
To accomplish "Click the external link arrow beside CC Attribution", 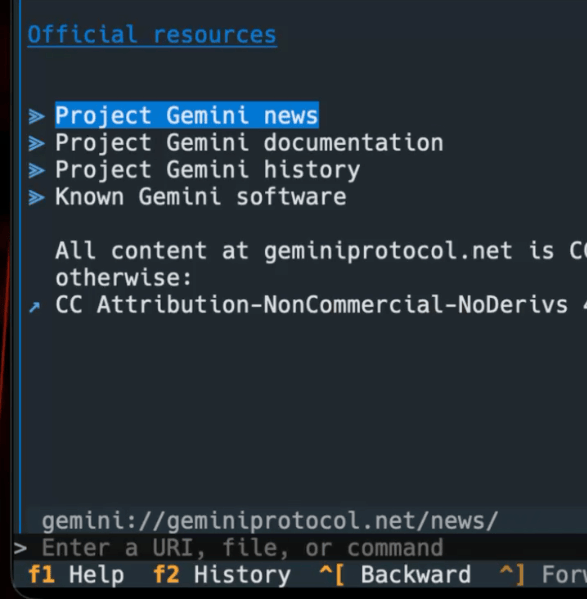I will coord(35,307).
